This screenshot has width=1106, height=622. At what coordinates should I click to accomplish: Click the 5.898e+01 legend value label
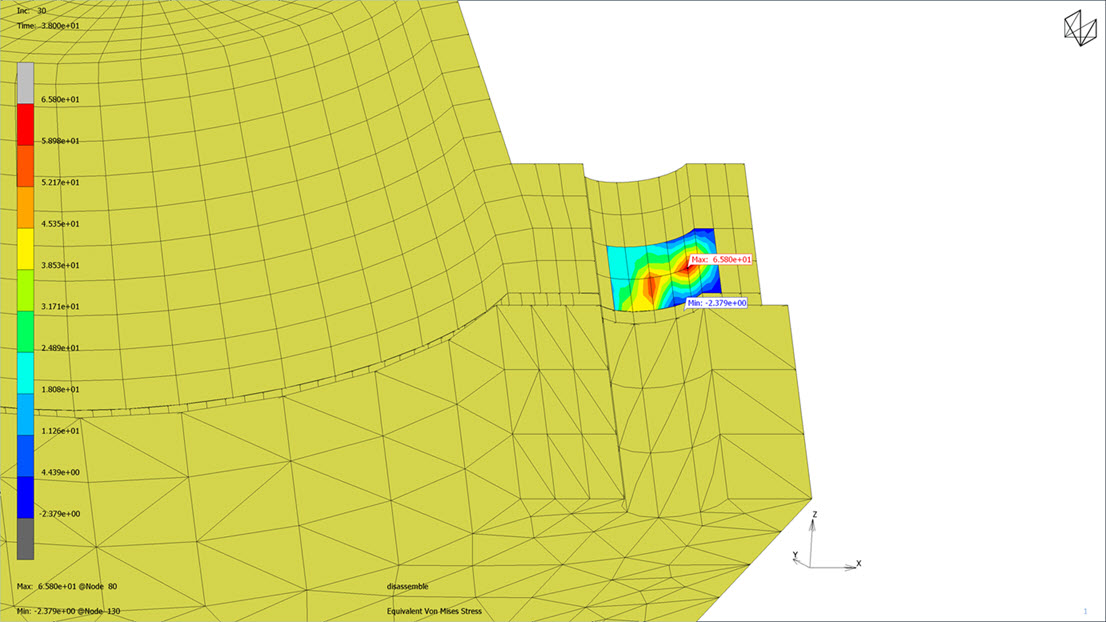60,141
